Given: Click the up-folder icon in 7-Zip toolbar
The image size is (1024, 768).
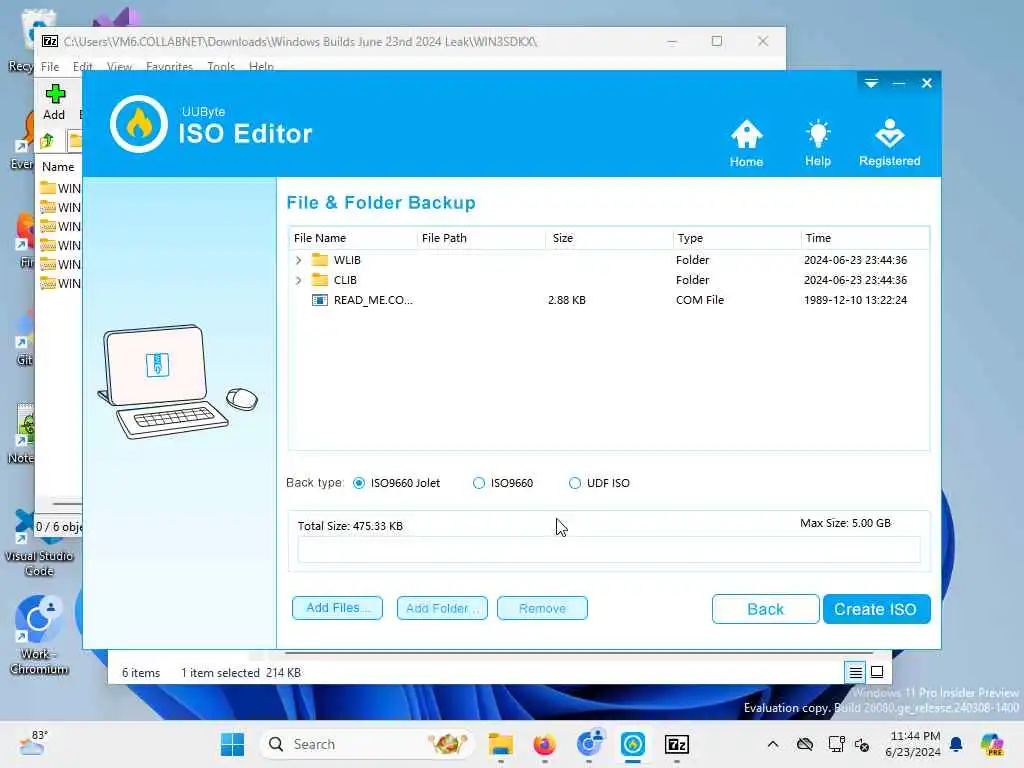Looking at the screenshot, I should 47,140.
